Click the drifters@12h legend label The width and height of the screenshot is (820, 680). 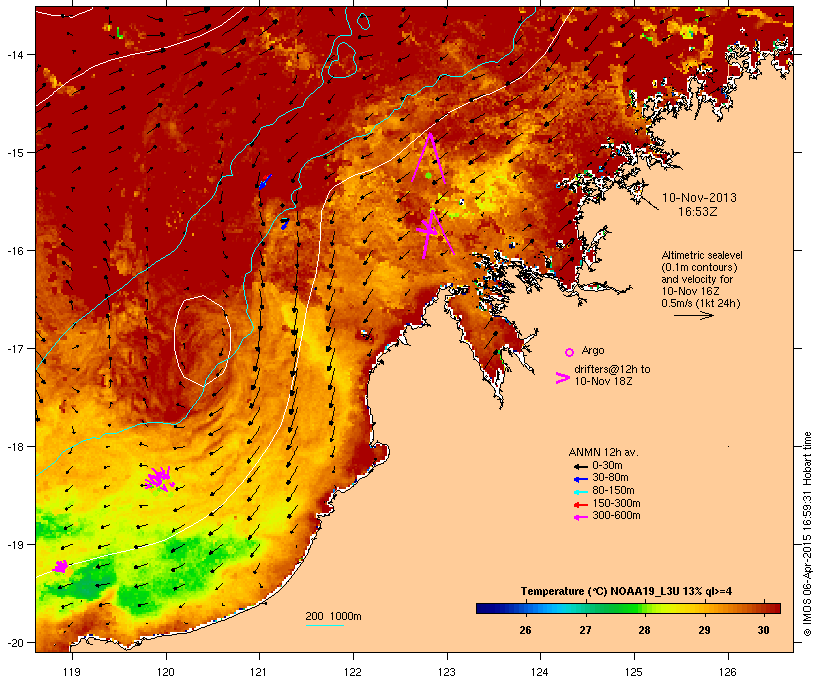[612, 375]
